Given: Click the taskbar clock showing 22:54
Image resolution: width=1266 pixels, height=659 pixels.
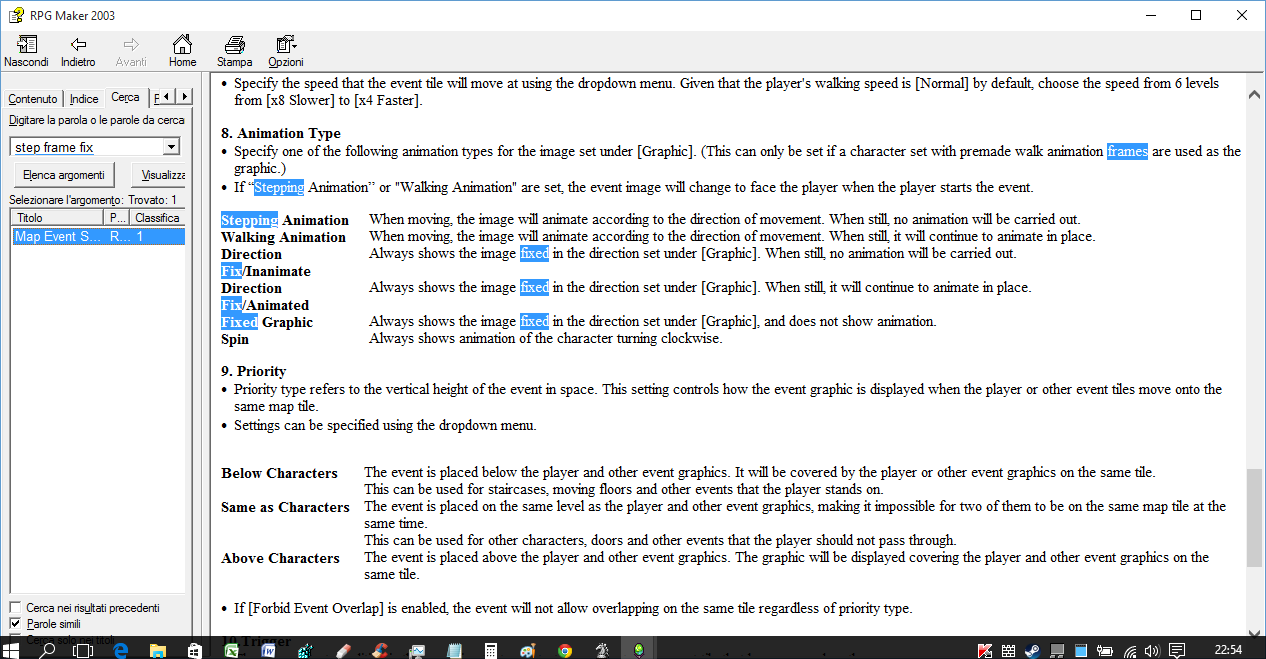Looking at the screenshot, I should click(x=1228, y=649).
